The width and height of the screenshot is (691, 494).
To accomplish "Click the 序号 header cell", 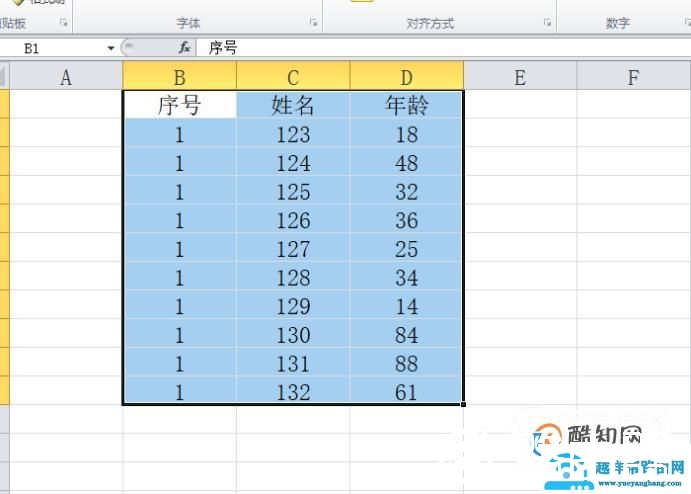I will point(179,105).
